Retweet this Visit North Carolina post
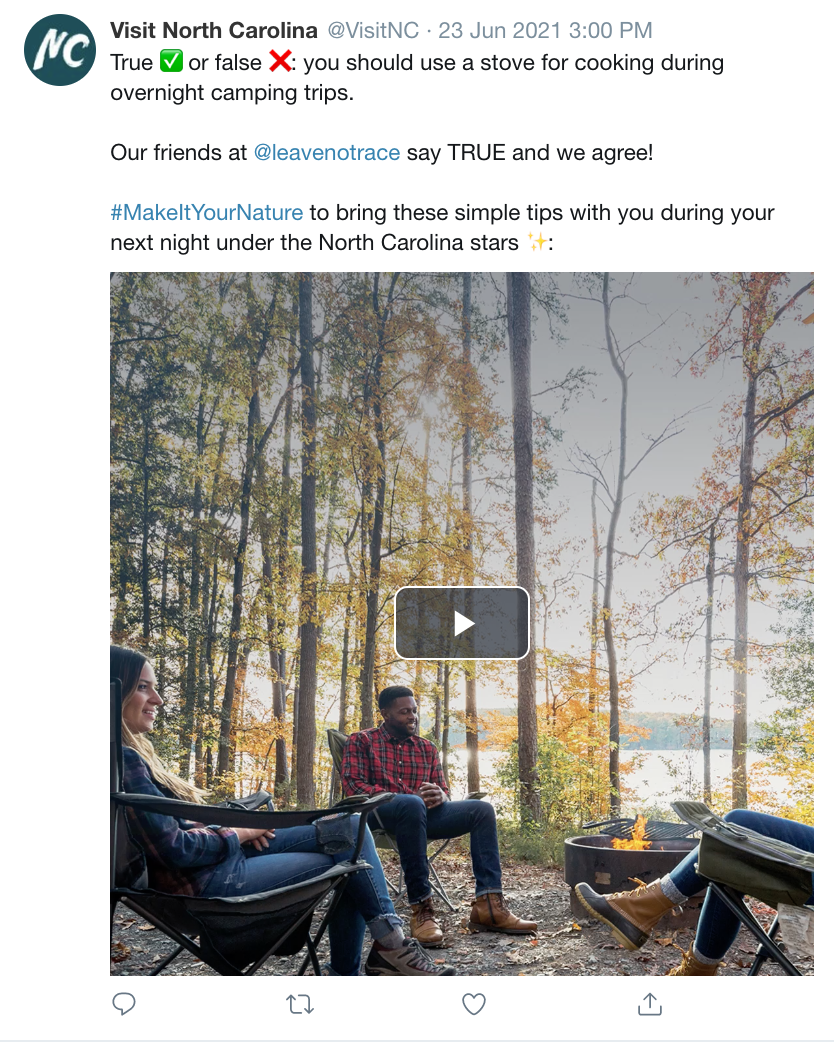Image resolution: width=834 pixels, height=1042 pixels. pos(299,1003)
